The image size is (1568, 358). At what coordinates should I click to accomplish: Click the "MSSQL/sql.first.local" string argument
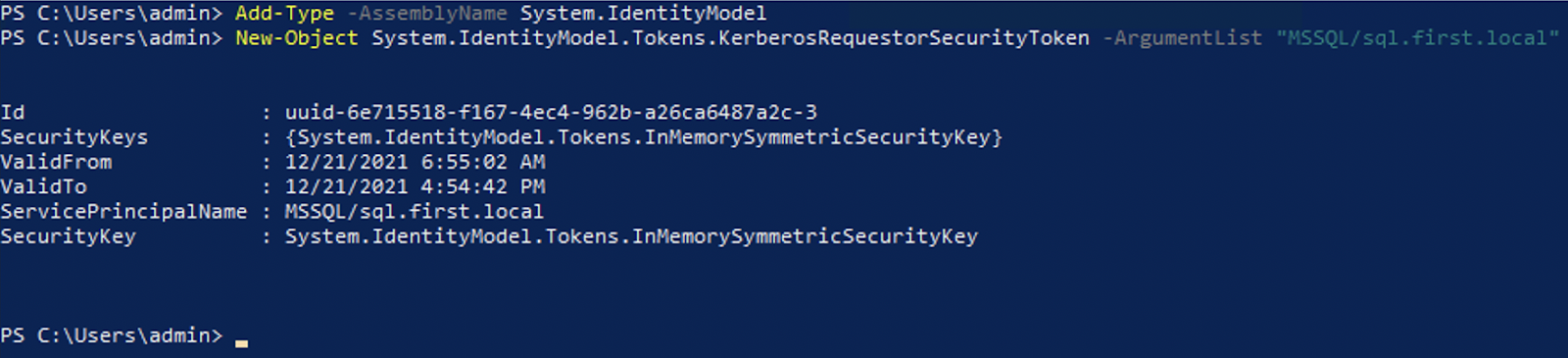(1417, 38)
